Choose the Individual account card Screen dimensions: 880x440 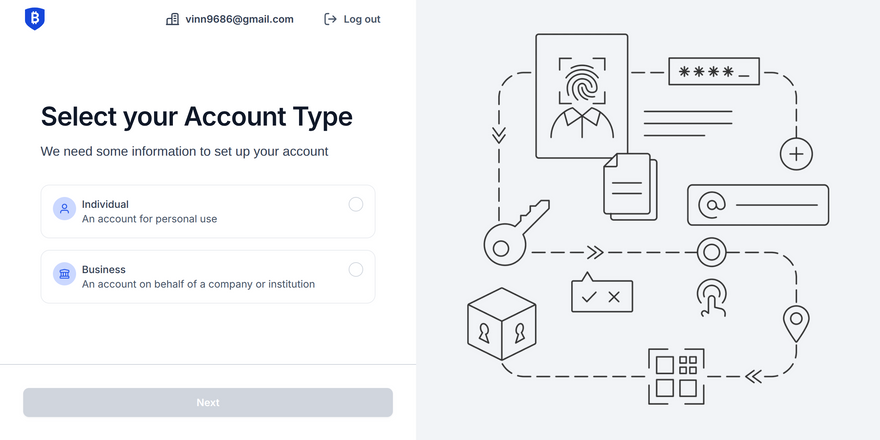208,212
